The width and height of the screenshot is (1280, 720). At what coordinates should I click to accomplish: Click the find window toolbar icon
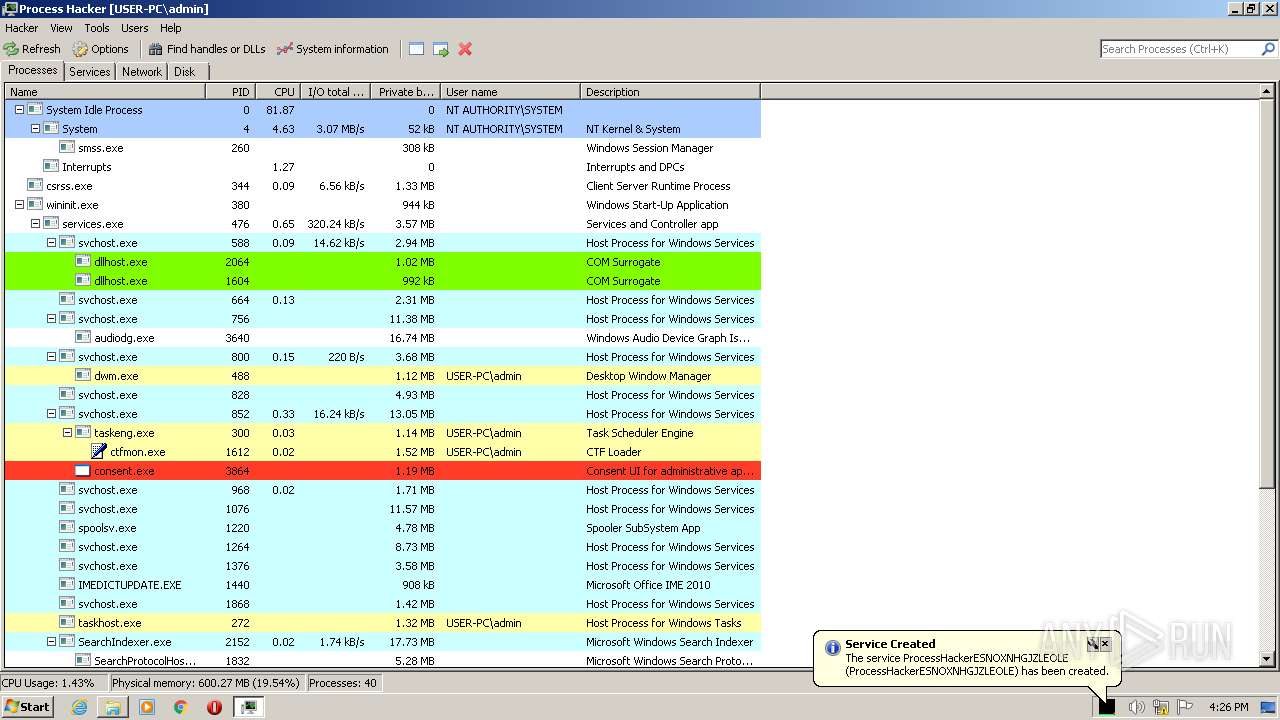[x=417, y=49]
